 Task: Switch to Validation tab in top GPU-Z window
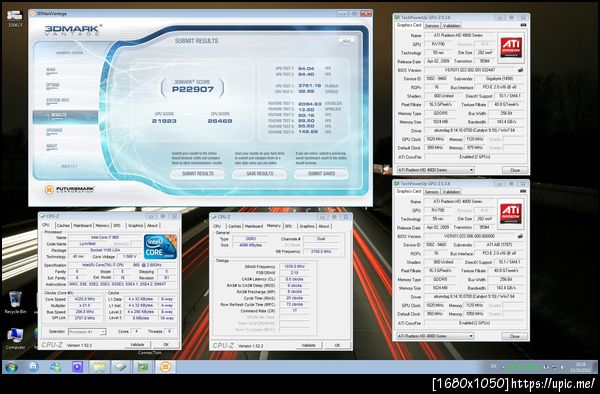(x=452, y=26)
